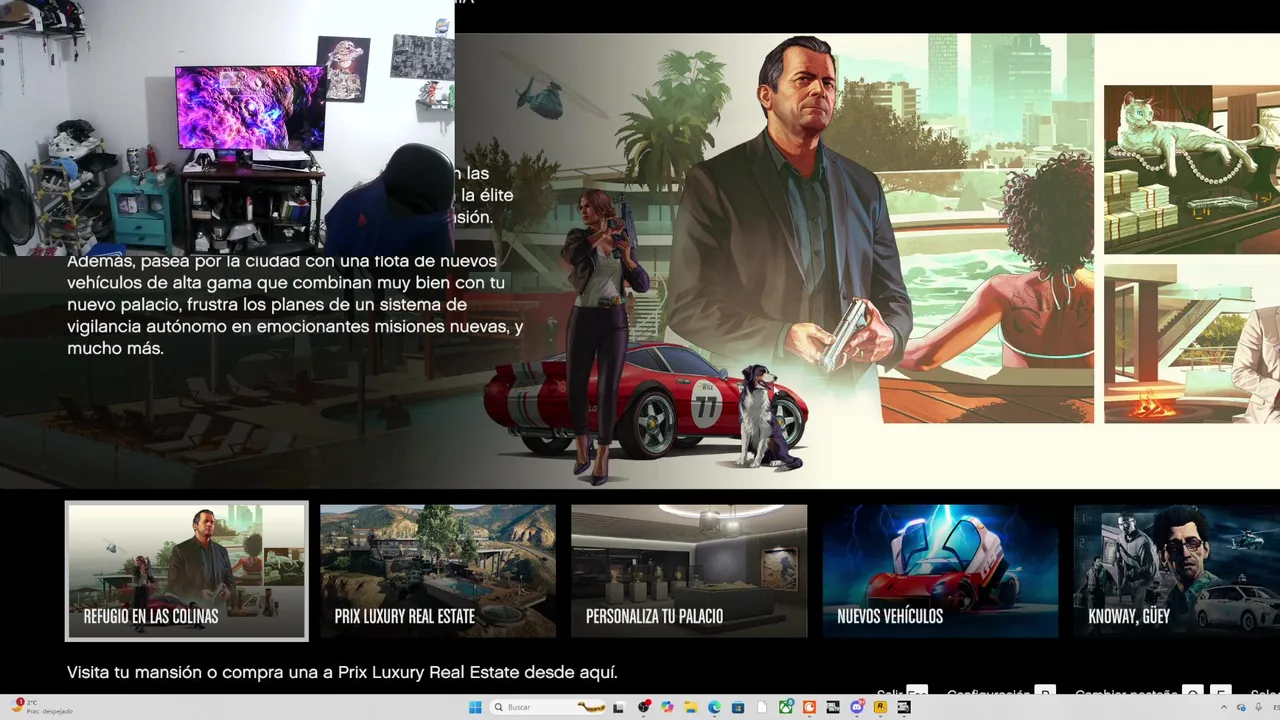The image size is (1280, 720).
Task: Open the Windows Start menu
Action: 475,707
